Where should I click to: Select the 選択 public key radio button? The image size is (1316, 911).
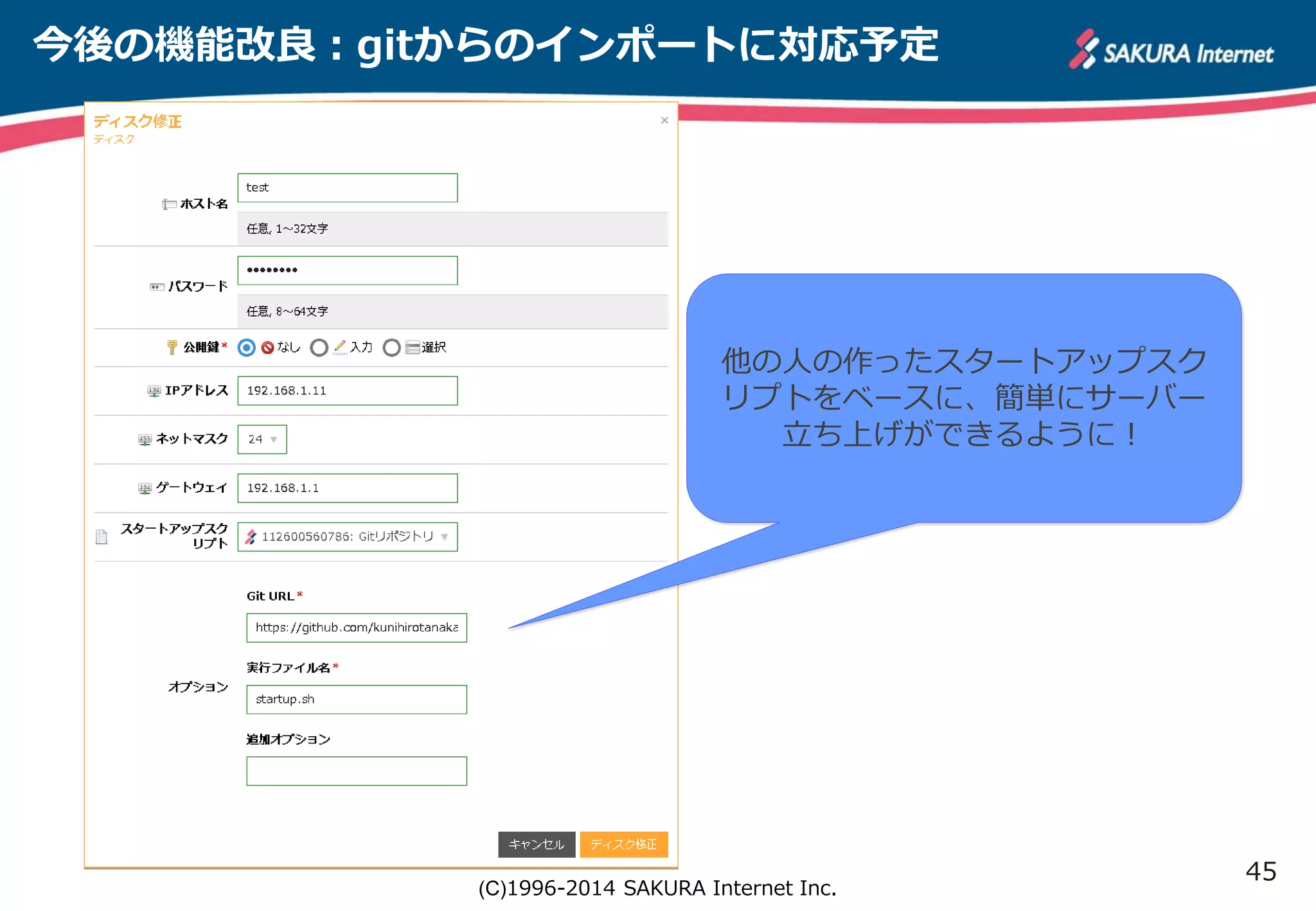[x=392, y=348]
